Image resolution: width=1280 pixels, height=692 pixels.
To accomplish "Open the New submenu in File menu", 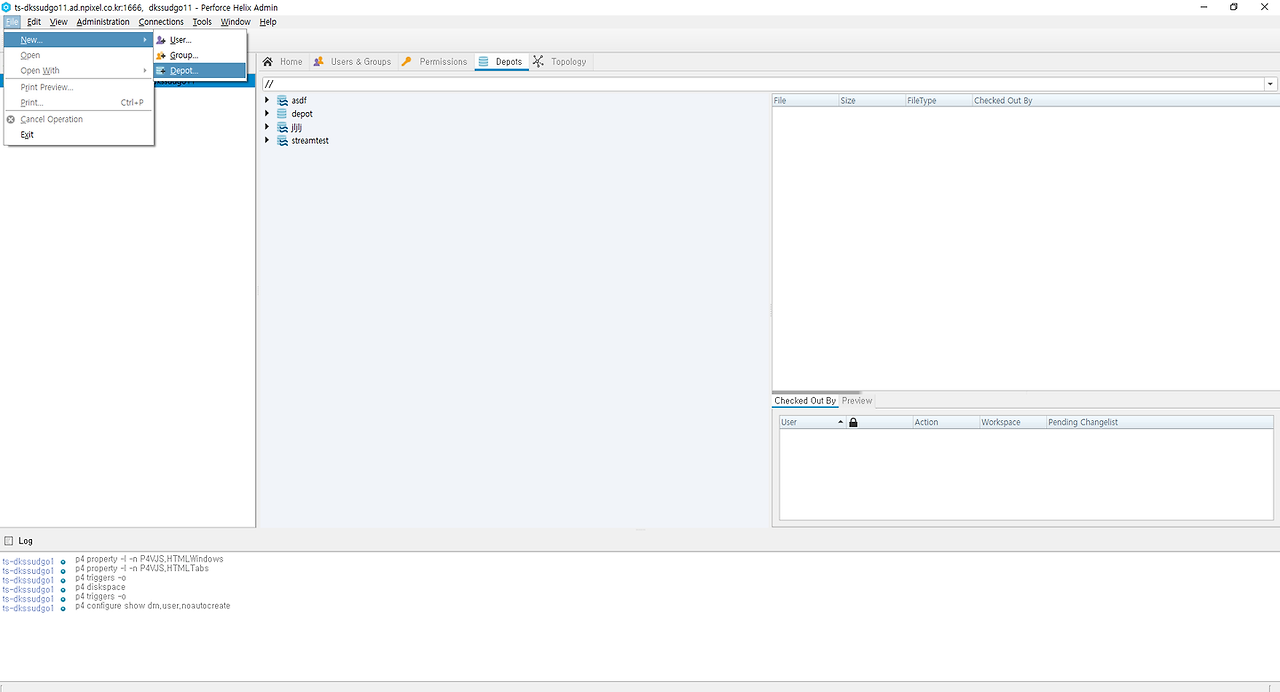I will [x=79, y=40].
